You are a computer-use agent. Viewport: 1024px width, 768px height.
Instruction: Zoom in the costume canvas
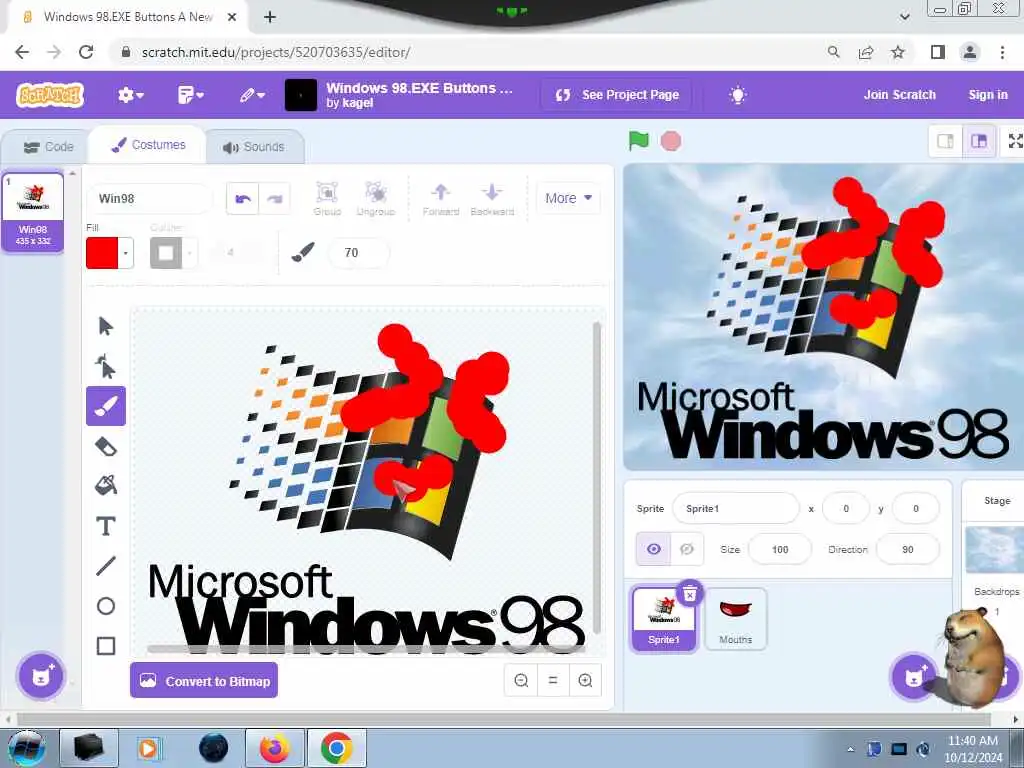pos(585,680)
